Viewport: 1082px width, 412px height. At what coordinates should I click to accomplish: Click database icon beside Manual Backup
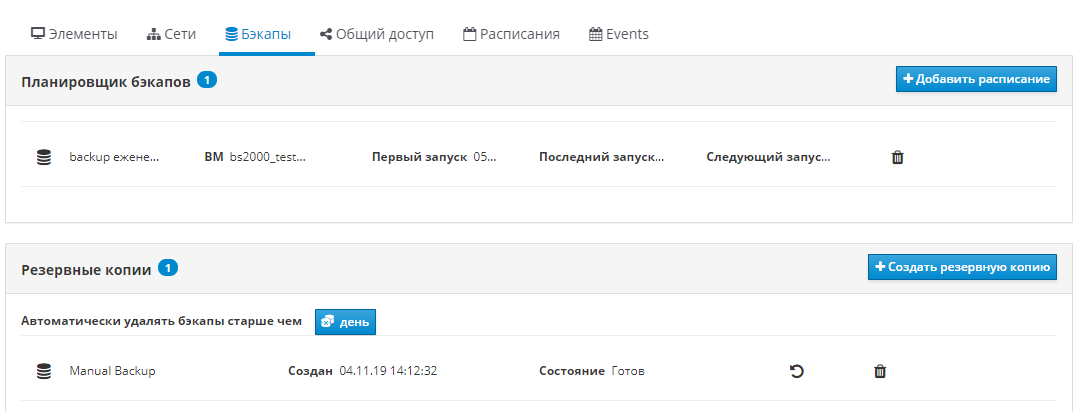(x=43, y=372)
